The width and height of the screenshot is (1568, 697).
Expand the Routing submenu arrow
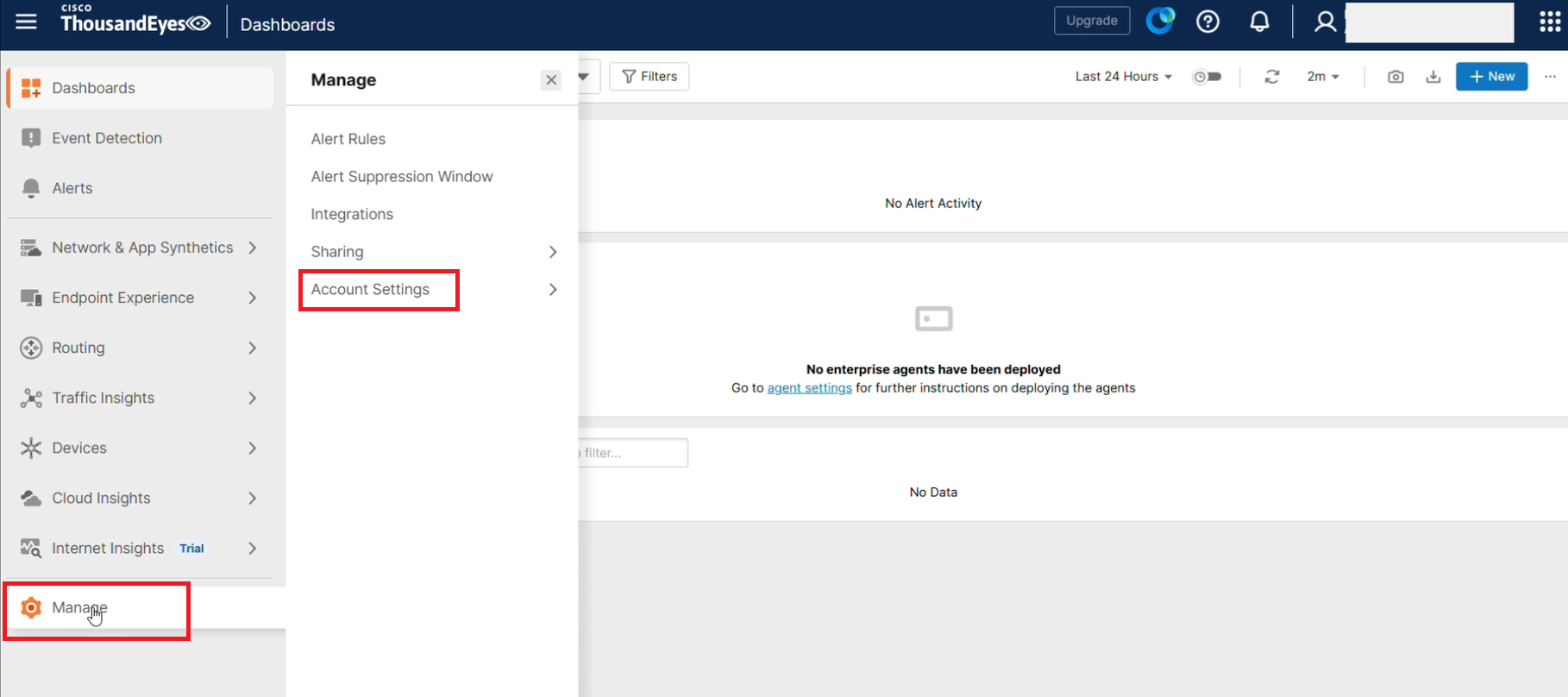coord(253,348)
